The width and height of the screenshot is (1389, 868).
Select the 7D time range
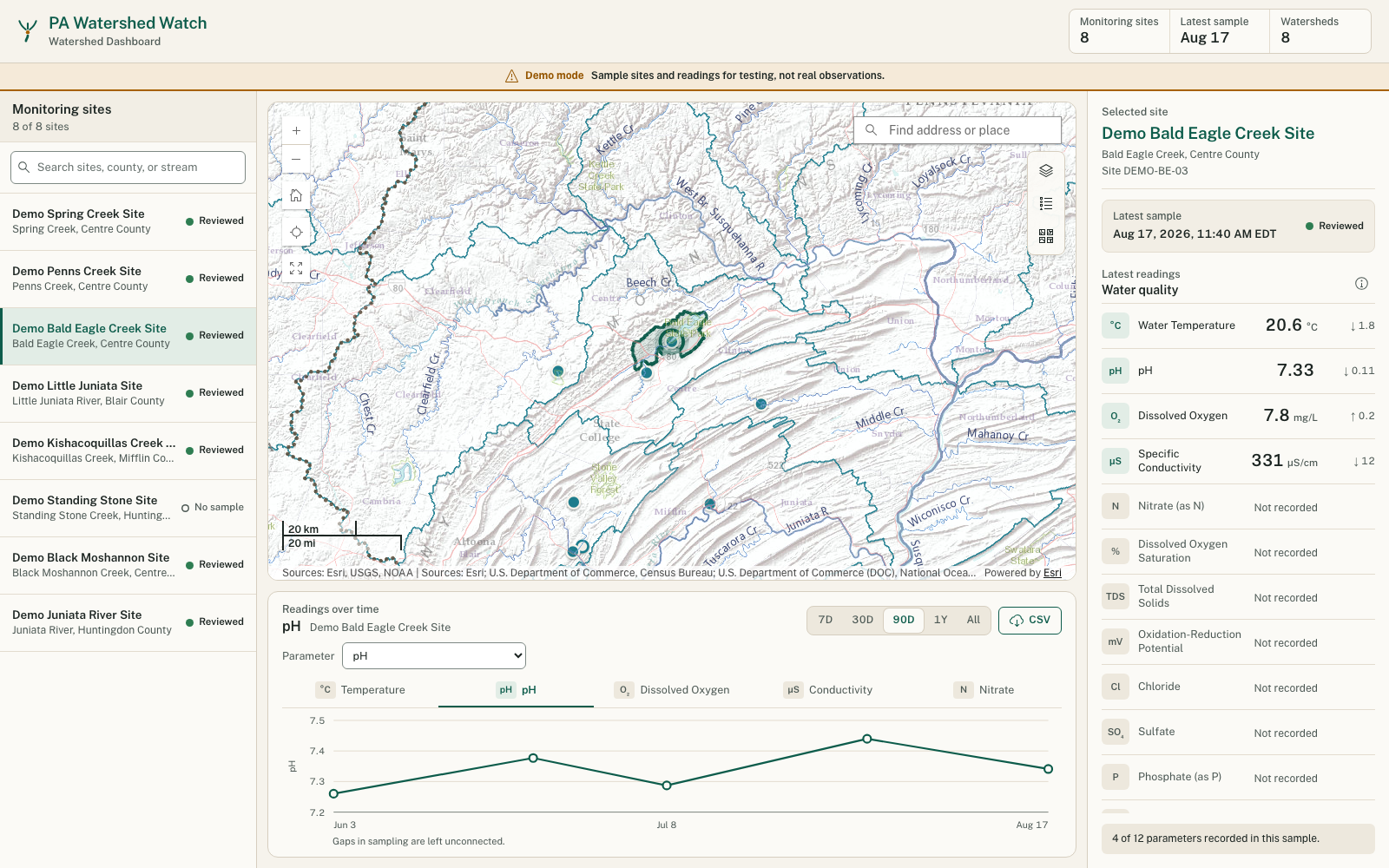pyautogui.click(x=826, y=620)
